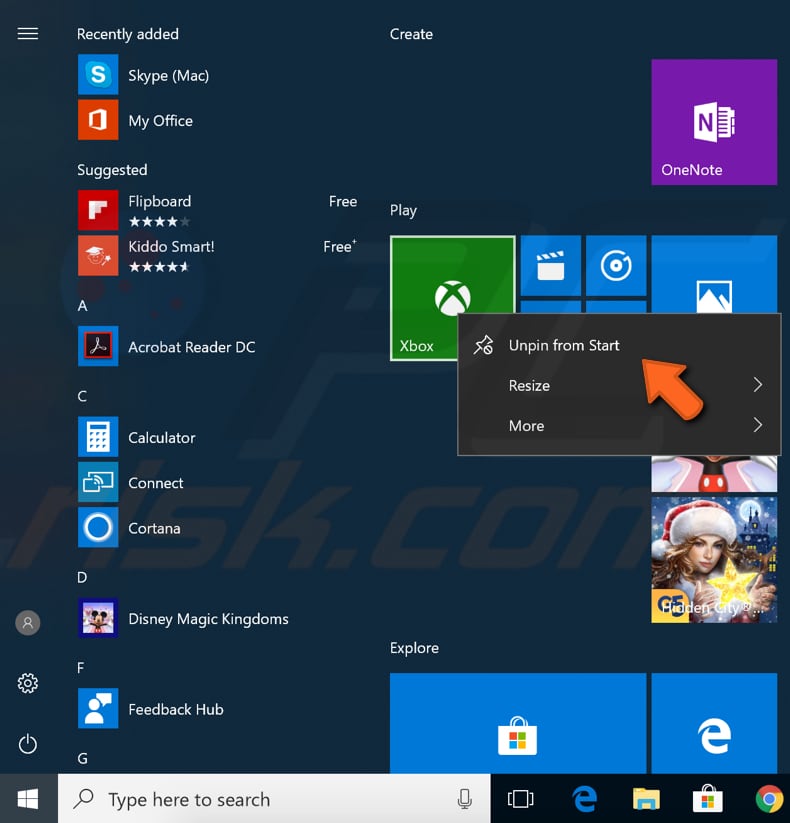790x823 pixels.
Task: Expand the Resize chevron arrow
Action: click(757, 385)
